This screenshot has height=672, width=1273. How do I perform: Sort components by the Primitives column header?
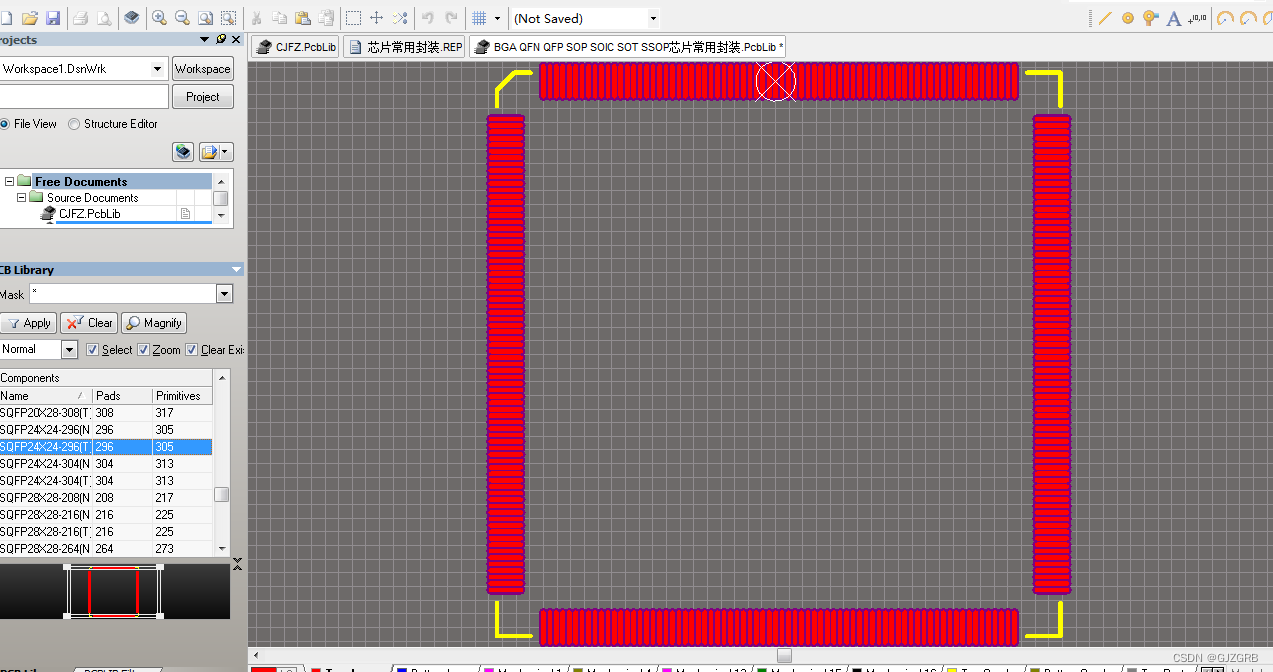click(x=183, y=396)
